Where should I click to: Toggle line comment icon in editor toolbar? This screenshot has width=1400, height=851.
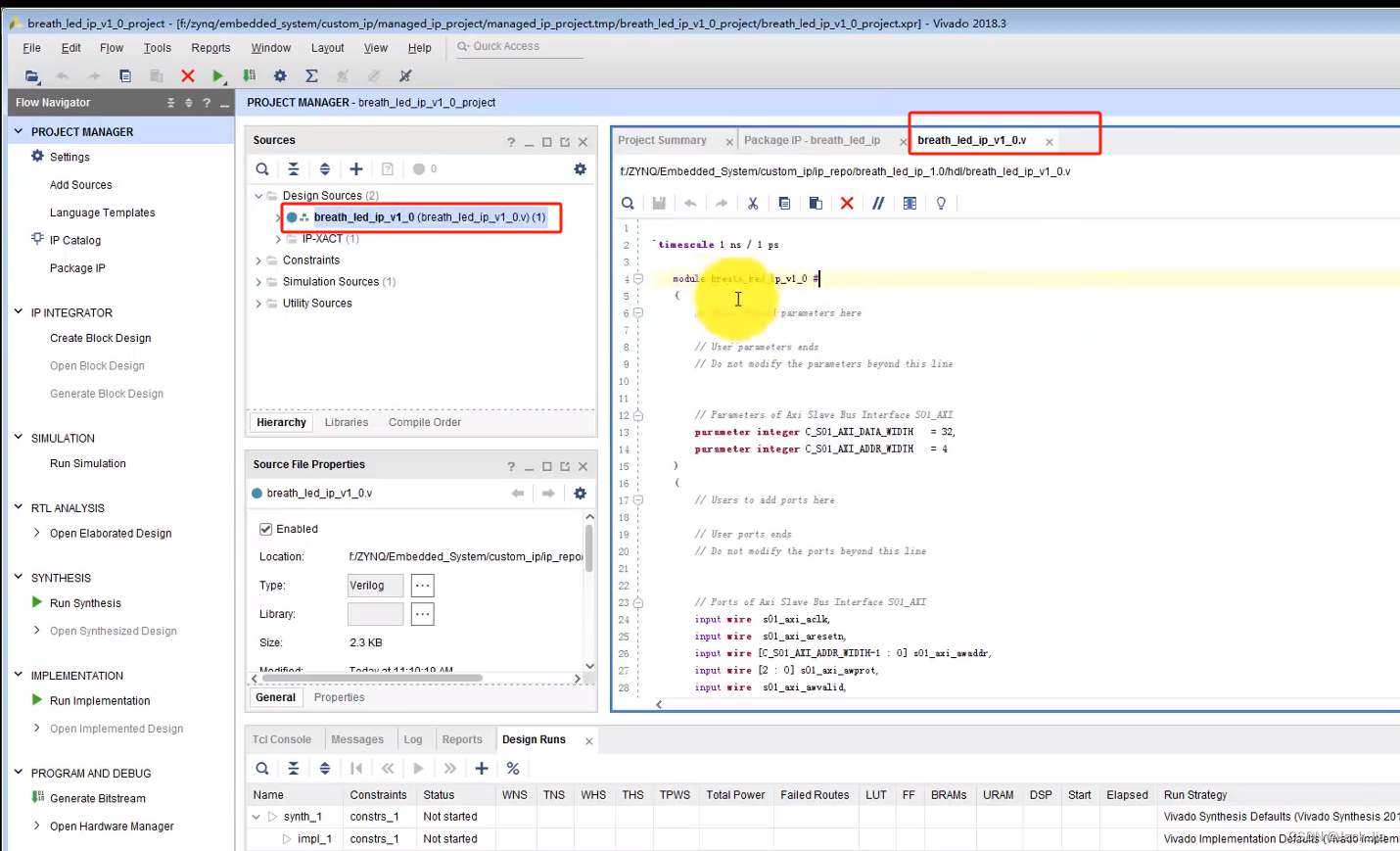tap(878, 204)
